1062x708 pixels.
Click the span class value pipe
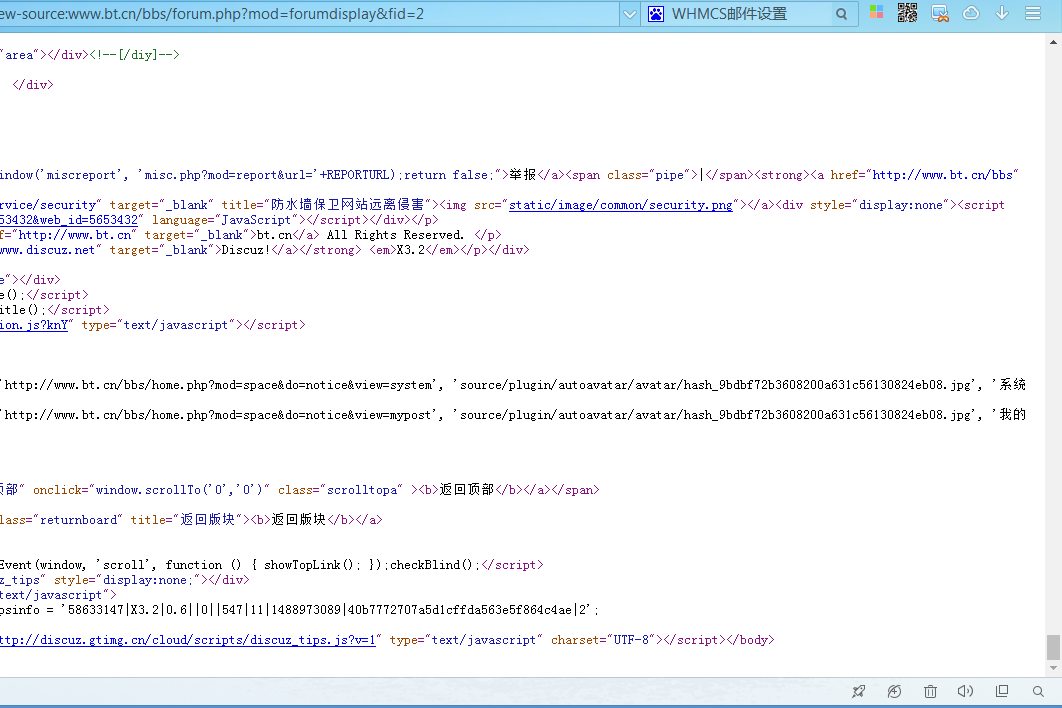(669, 175)
